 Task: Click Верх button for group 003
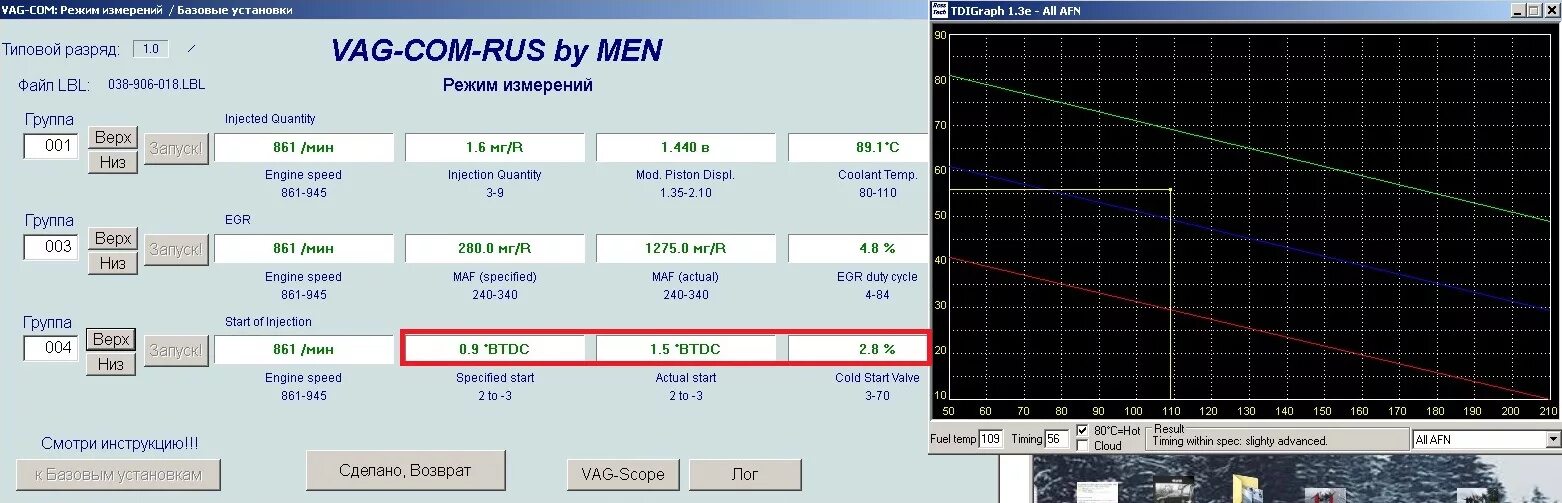click(113, 238)
